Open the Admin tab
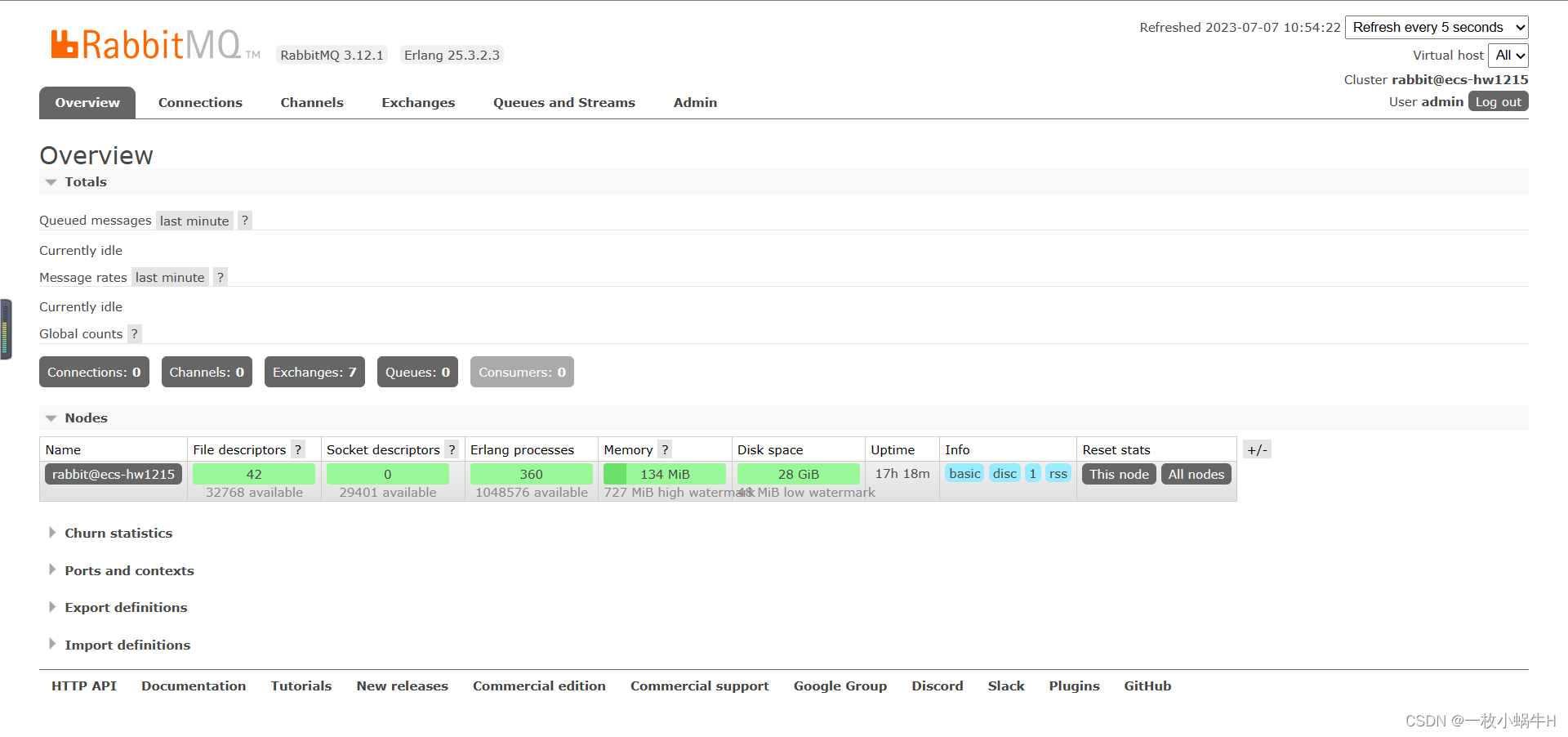This screenshot has width=1568, height=737. click(x=695, y=102)
